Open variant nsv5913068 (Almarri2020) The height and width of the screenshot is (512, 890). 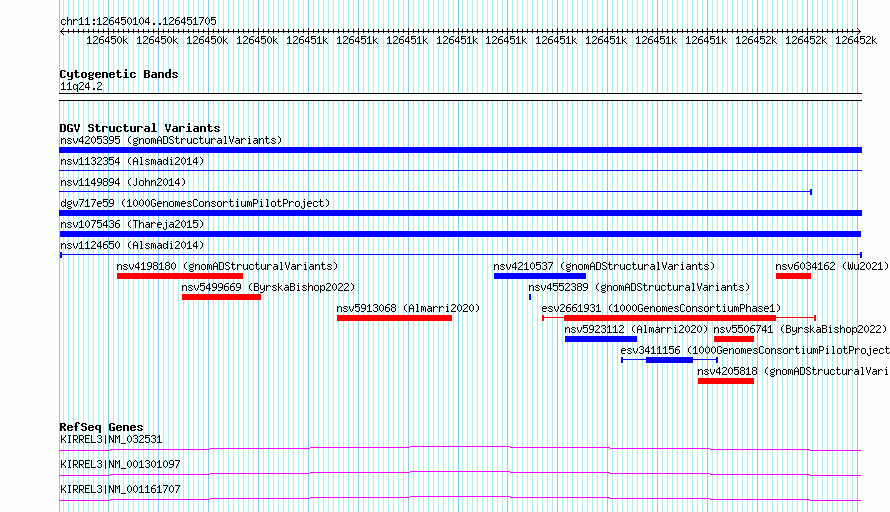(x=408, y=308)
